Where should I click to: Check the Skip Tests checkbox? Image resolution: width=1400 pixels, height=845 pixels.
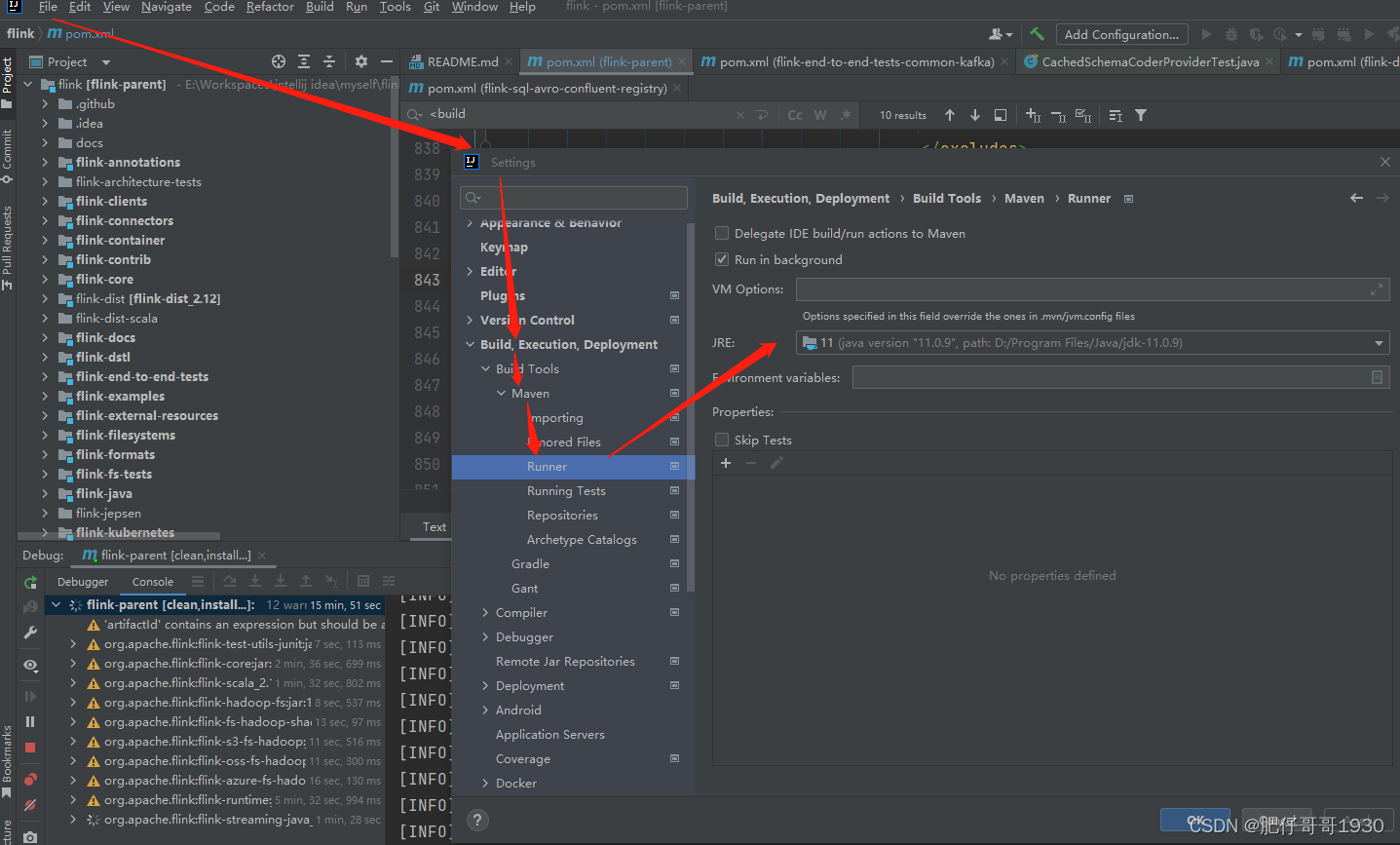[x=722, y=441]
